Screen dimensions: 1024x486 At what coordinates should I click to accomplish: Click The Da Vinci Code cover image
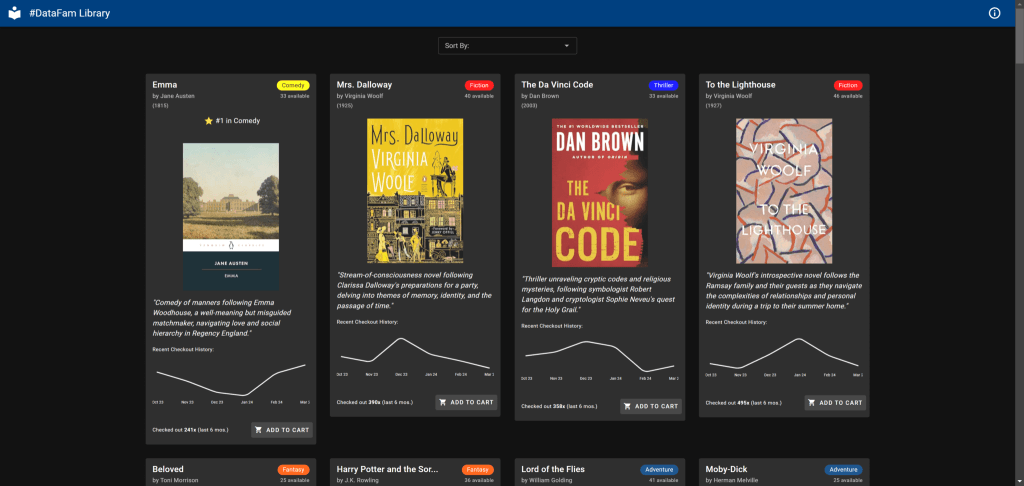pyautogui.click(x=600, y=192)
